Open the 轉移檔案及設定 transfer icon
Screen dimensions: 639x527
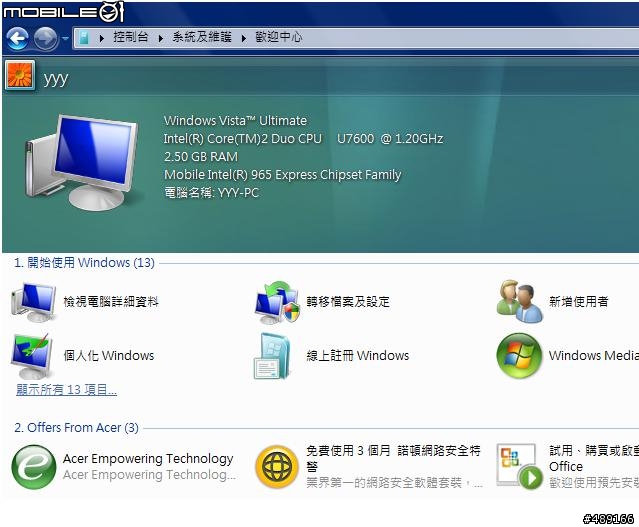pos(277,302)
